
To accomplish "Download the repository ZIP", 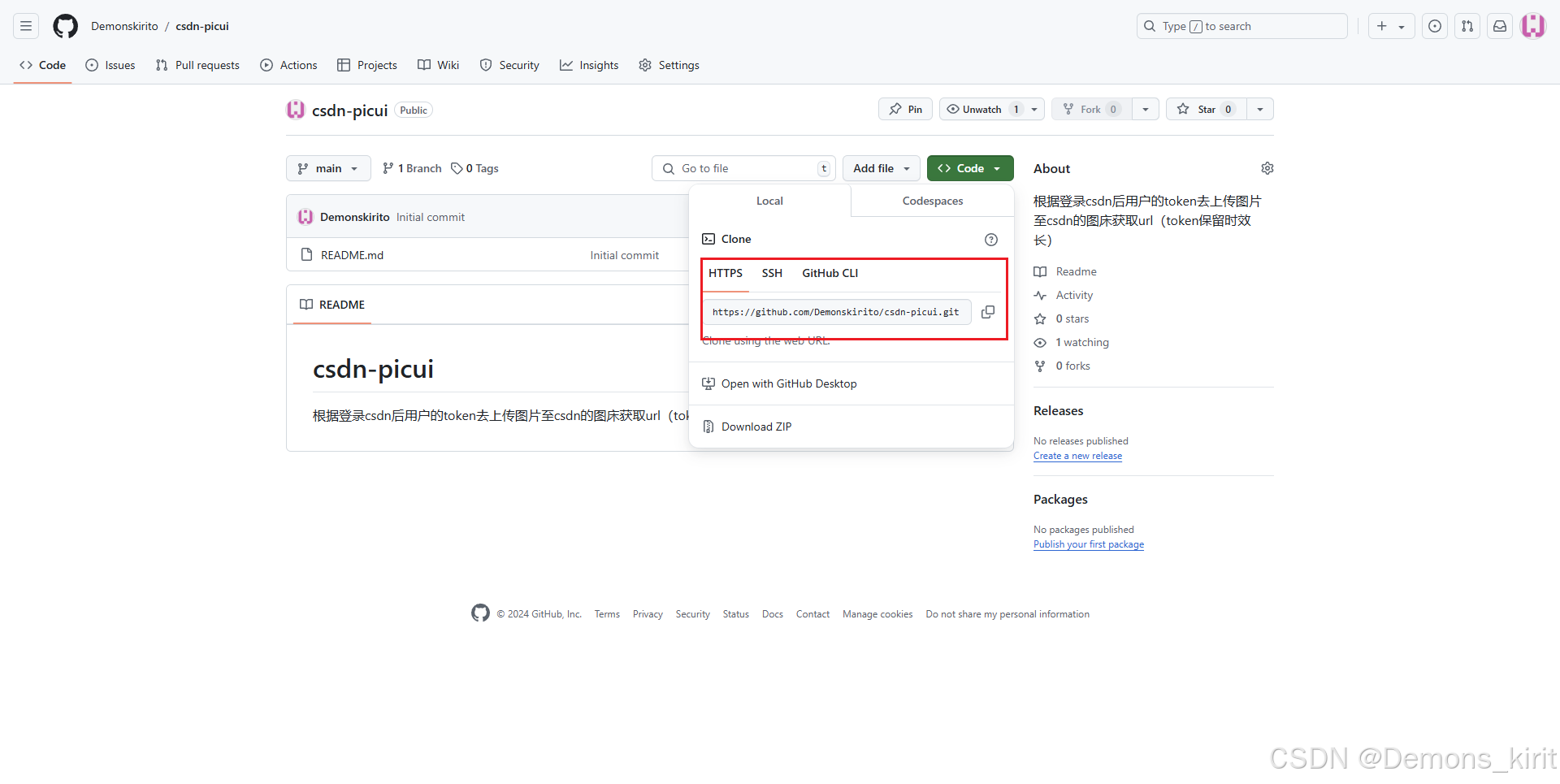I will click(747, 427).
